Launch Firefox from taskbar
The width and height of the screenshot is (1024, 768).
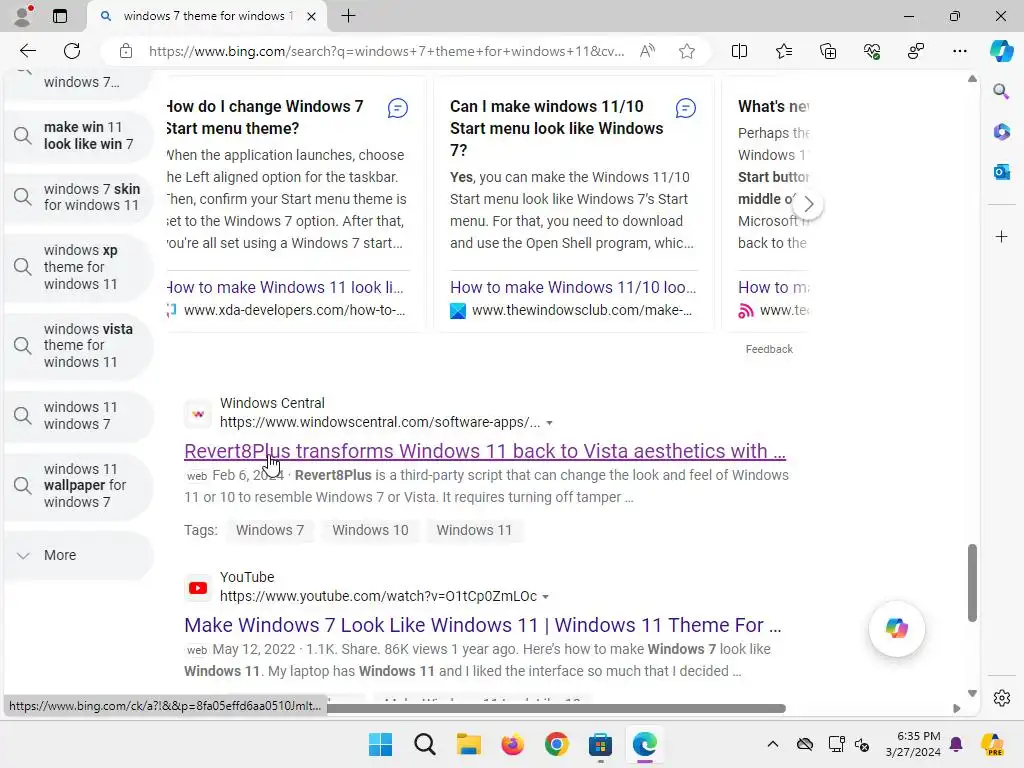513,744
